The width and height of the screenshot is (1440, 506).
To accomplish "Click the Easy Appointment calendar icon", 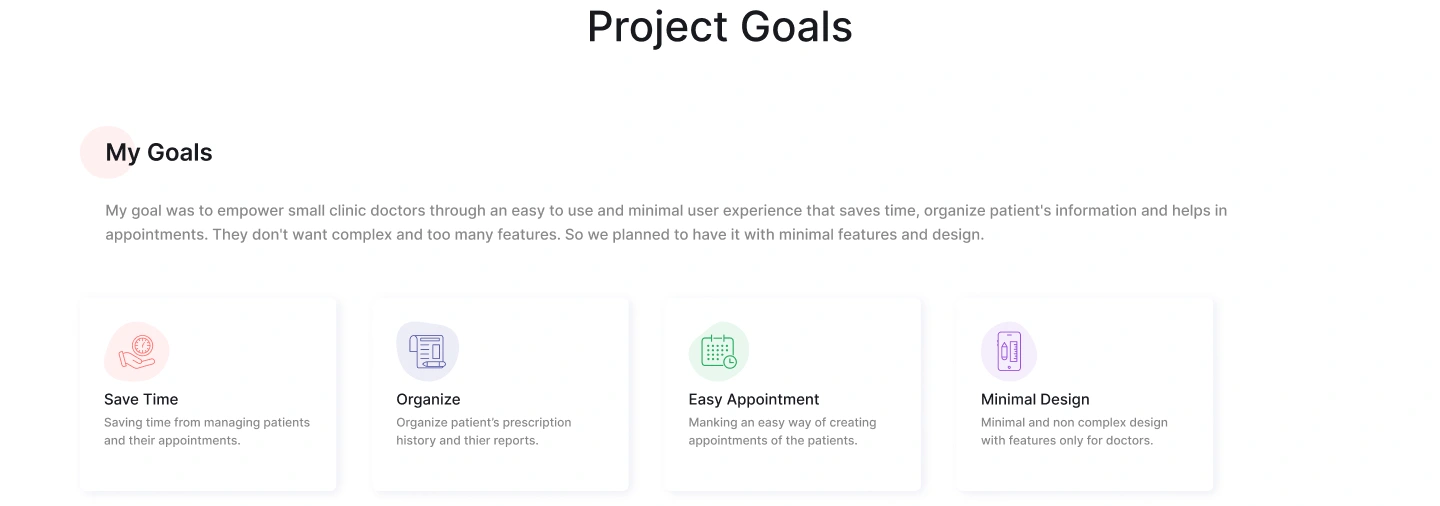I will click(719, 352).
